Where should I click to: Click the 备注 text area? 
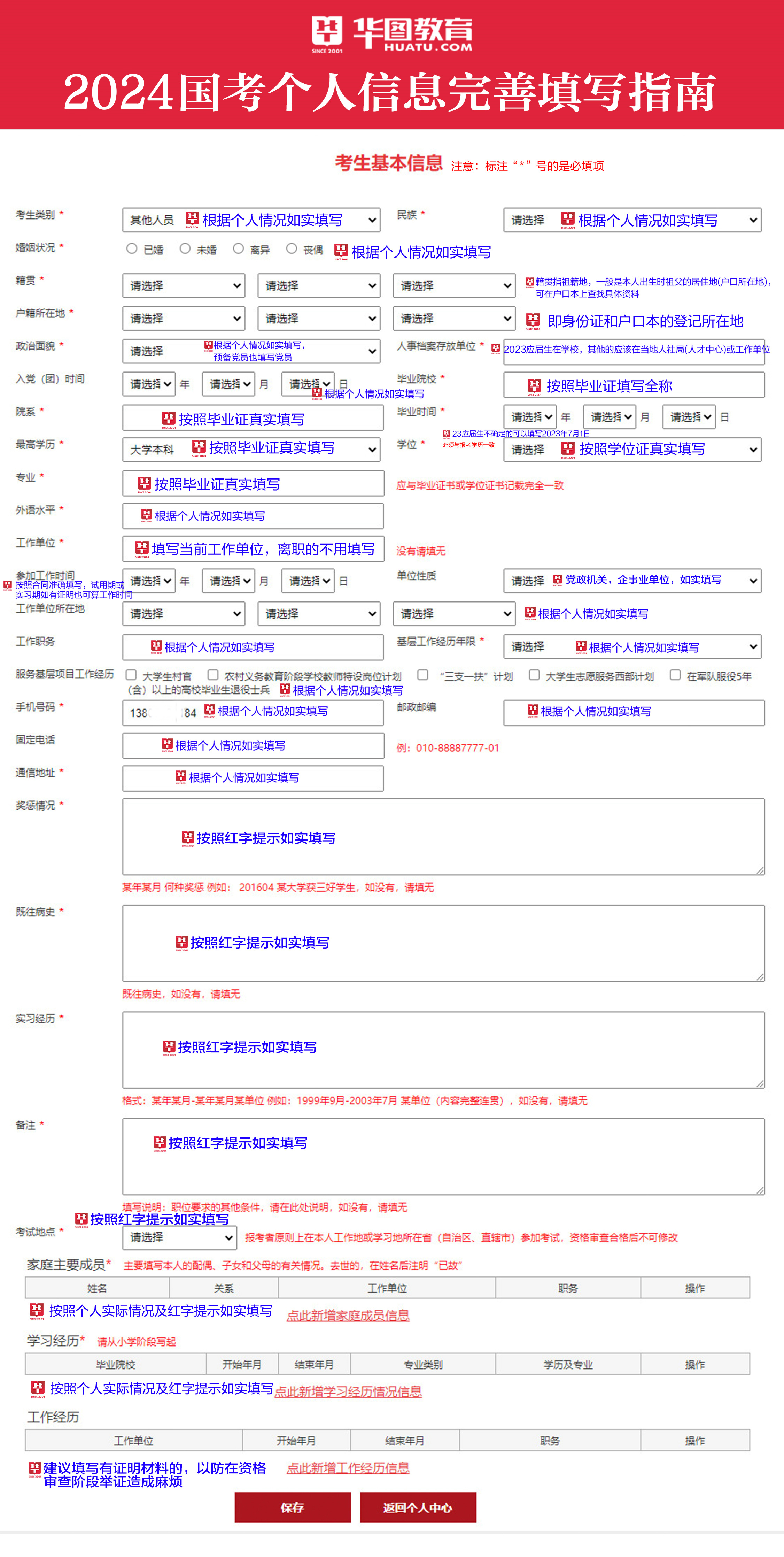pos(443,1156)
